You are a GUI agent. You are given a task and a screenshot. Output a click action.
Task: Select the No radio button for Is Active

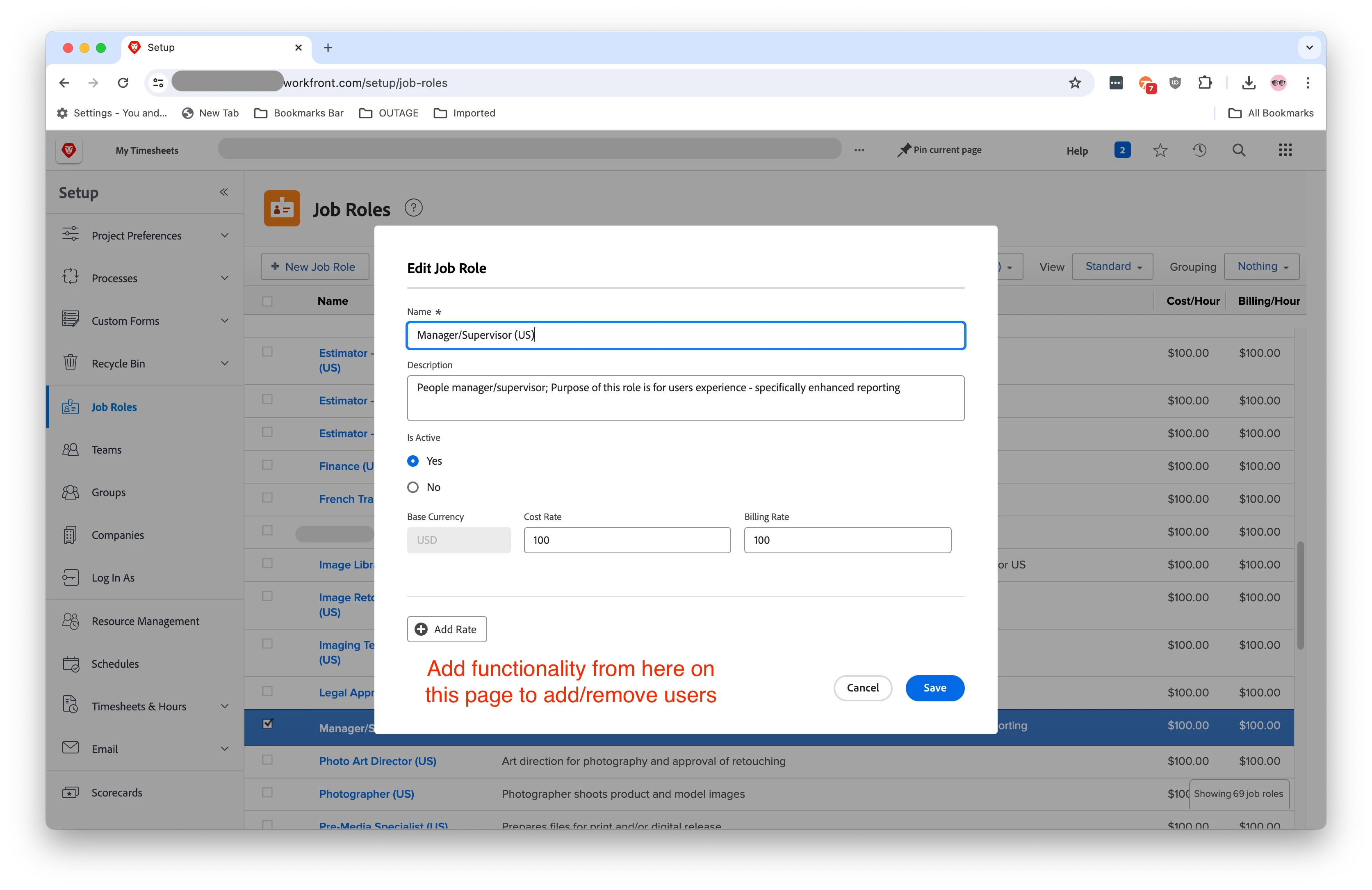tap(413, 487)
